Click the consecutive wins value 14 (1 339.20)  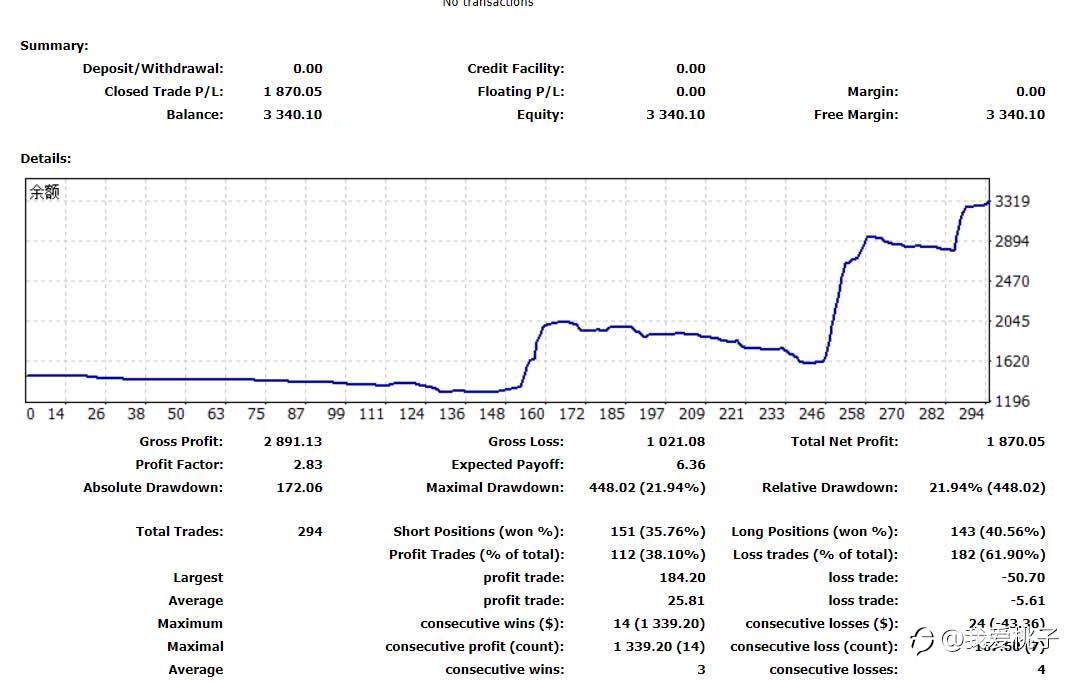659,625
